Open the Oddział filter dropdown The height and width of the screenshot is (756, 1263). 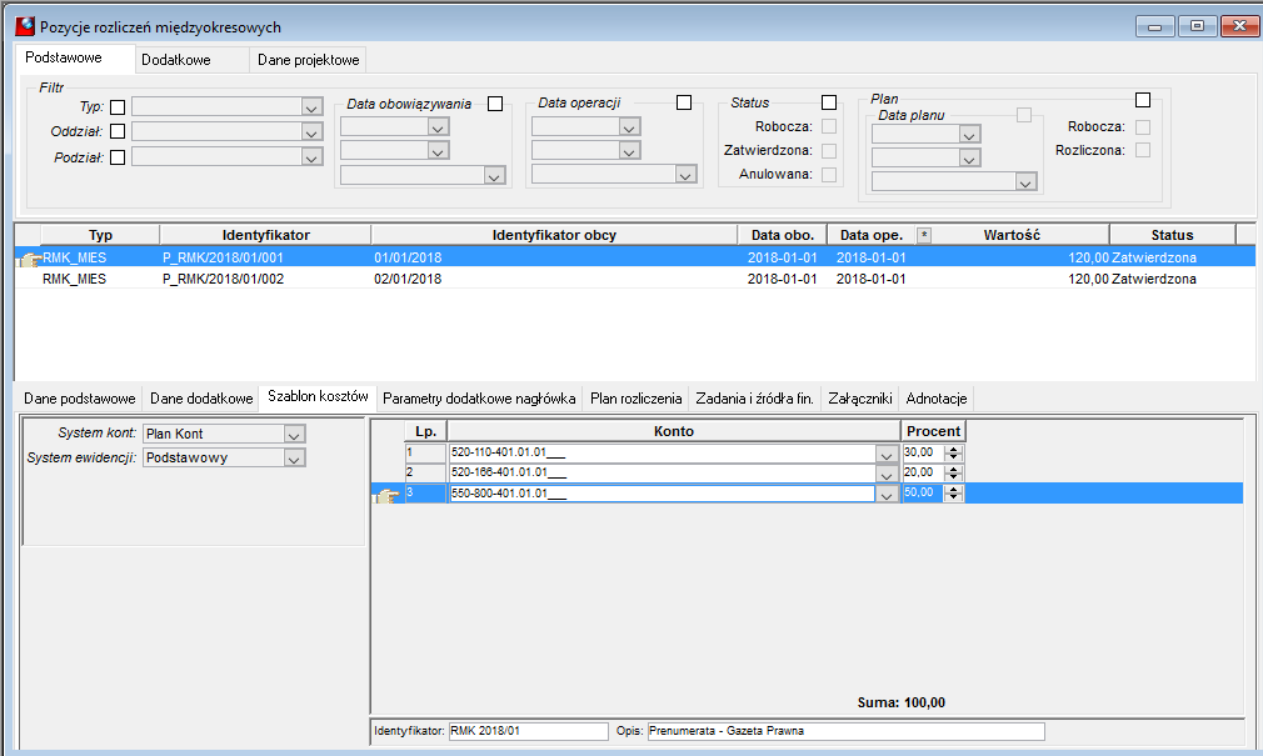click(x=311, y=131)
